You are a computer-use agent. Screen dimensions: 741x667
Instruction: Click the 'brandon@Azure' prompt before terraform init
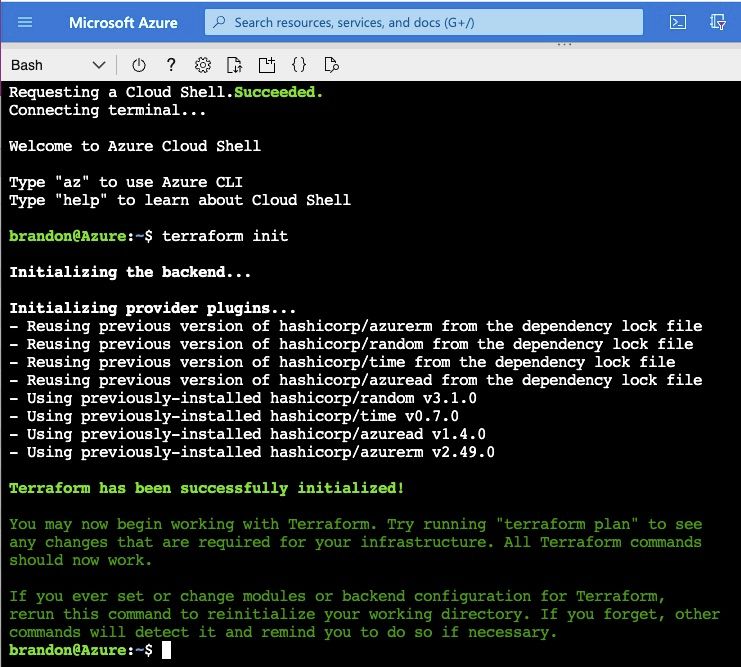coord(68,236)
